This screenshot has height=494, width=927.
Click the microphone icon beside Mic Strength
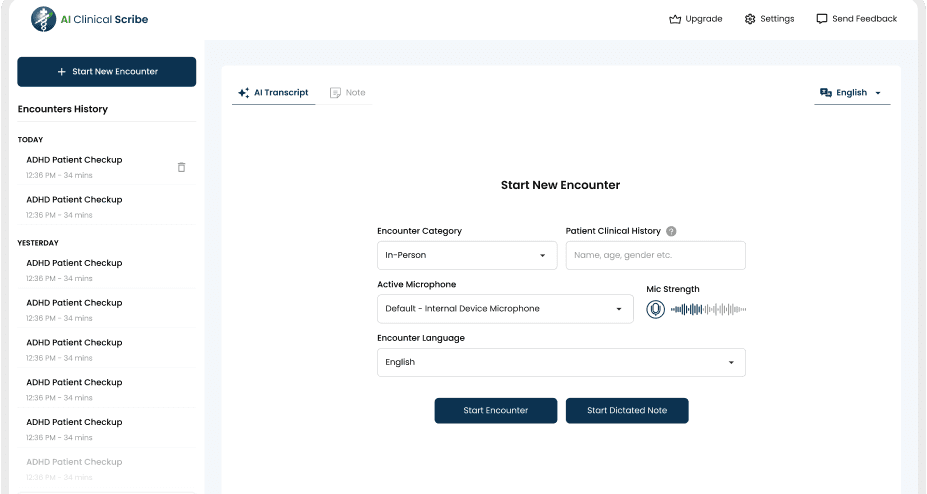click(x=655, y=309)
